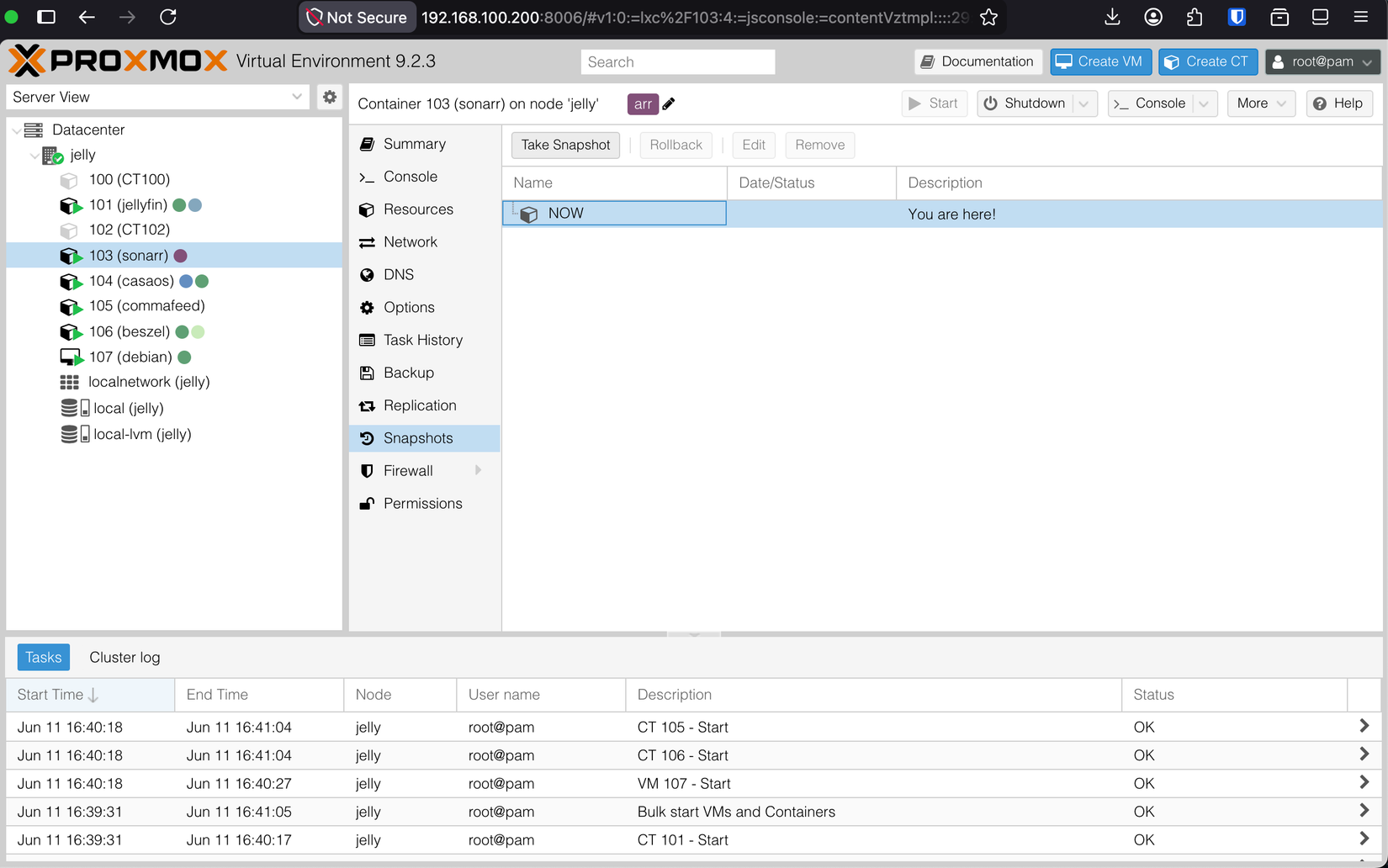Image resolution: width=1388 pixels, height=868 pixels.
Task: Reload the page
Action: (x=168, y=17)
